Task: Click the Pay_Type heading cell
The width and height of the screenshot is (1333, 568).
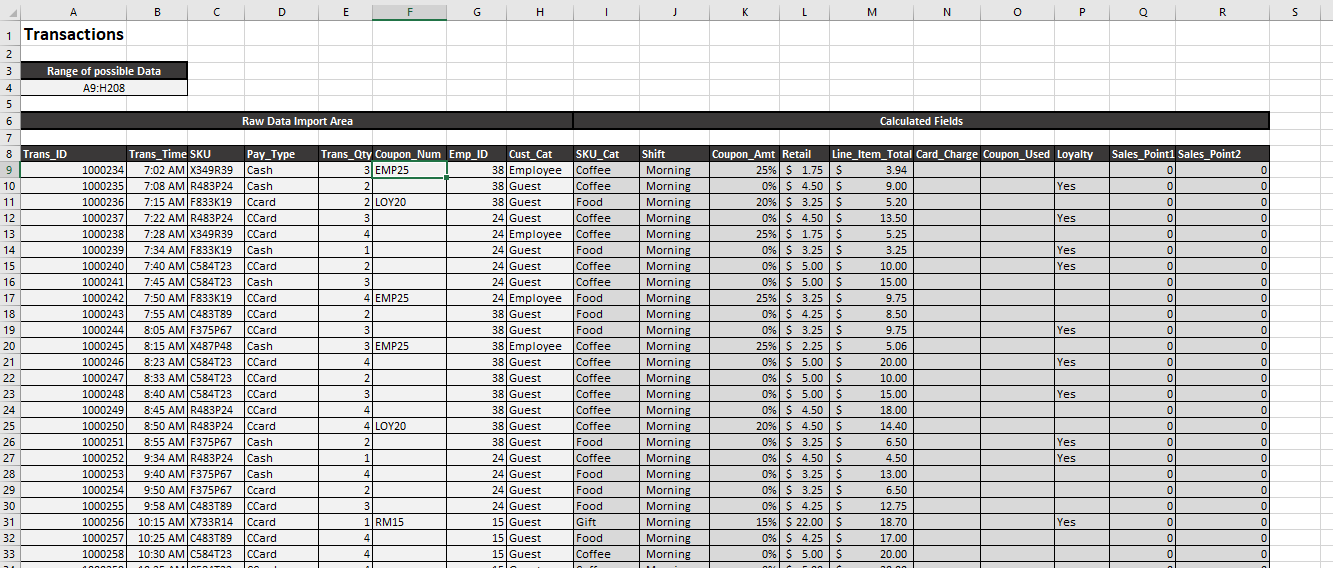Action: pyautogui.click(x=281, y=154)
